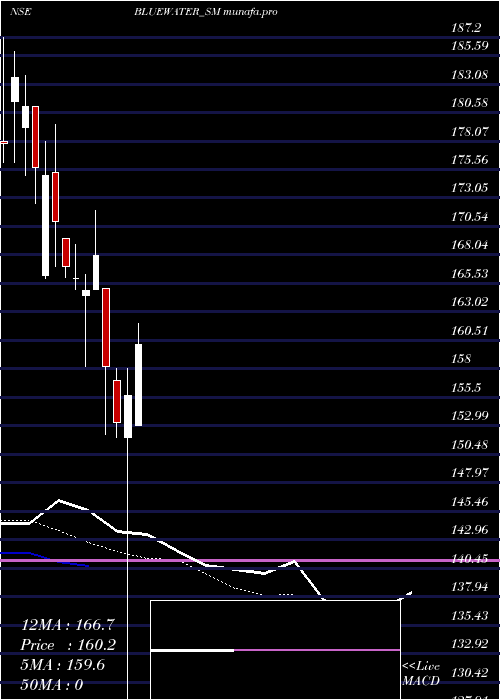Screen dimensions: 500x700
Task: Click the 132.92 price axis label
Action: pyautogui.click(x=470, y=643)
